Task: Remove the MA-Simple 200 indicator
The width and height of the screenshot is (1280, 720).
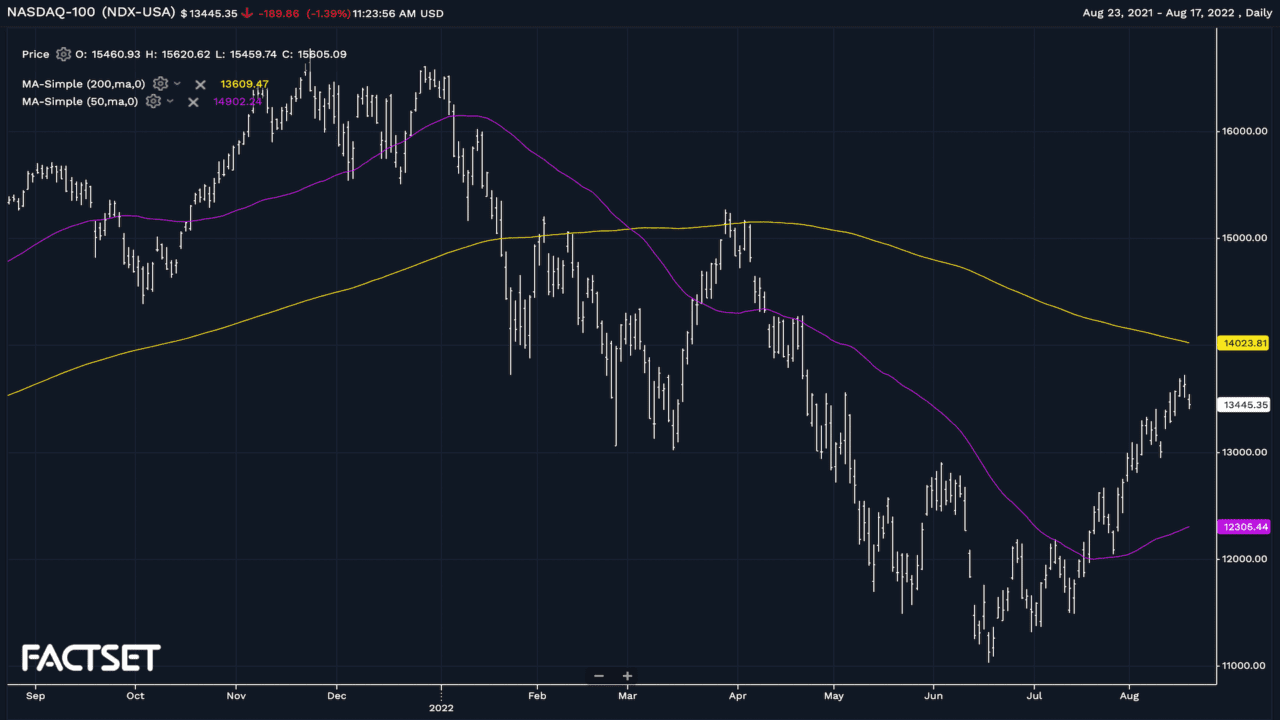Action: [200, 85]
